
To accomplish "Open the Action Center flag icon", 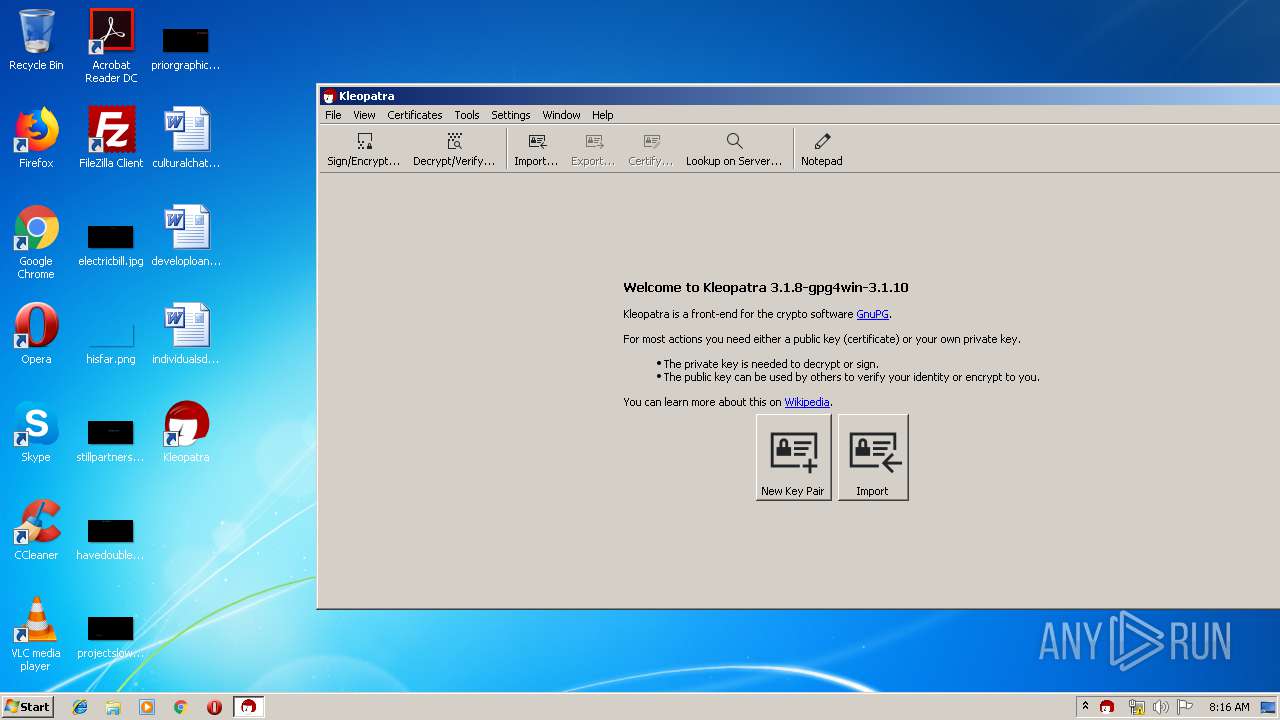I will point(1185,707).
